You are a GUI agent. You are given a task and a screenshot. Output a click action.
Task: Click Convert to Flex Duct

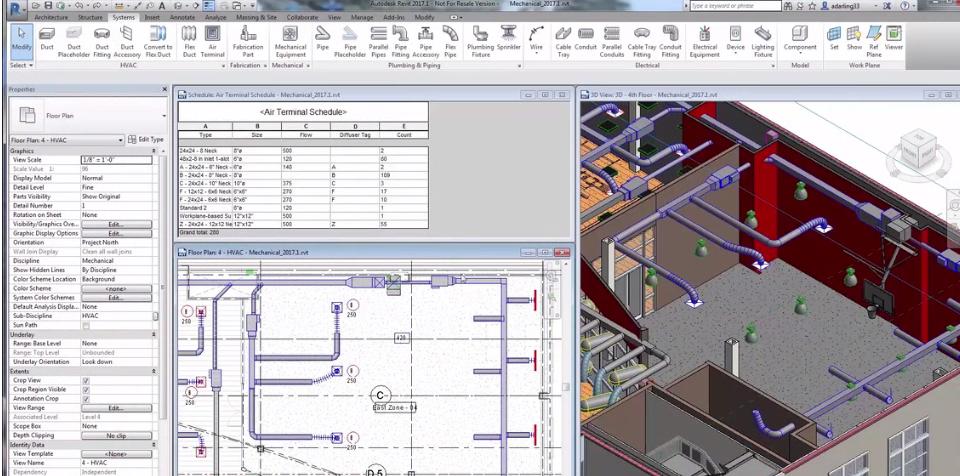click(x=157, y=42)
